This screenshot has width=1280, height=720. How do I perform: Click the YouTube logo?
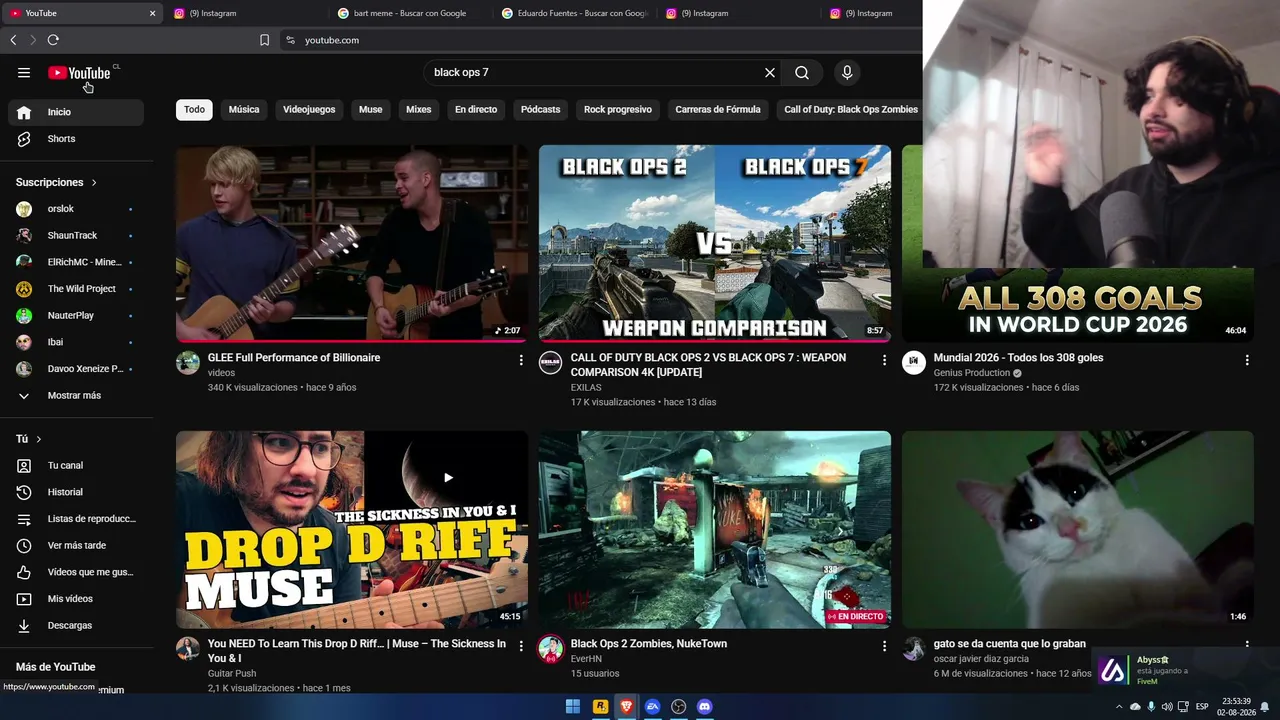[79, 73]
